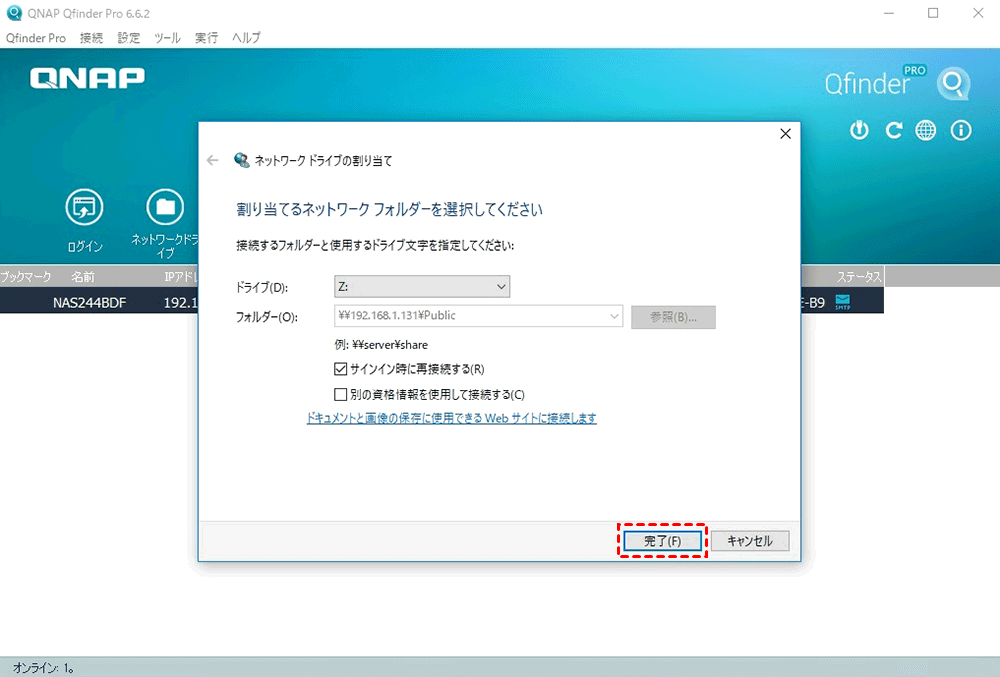Screen dimensions: 1000x677
Task: Click the info icon in Qfinder header
Action: 961,131
